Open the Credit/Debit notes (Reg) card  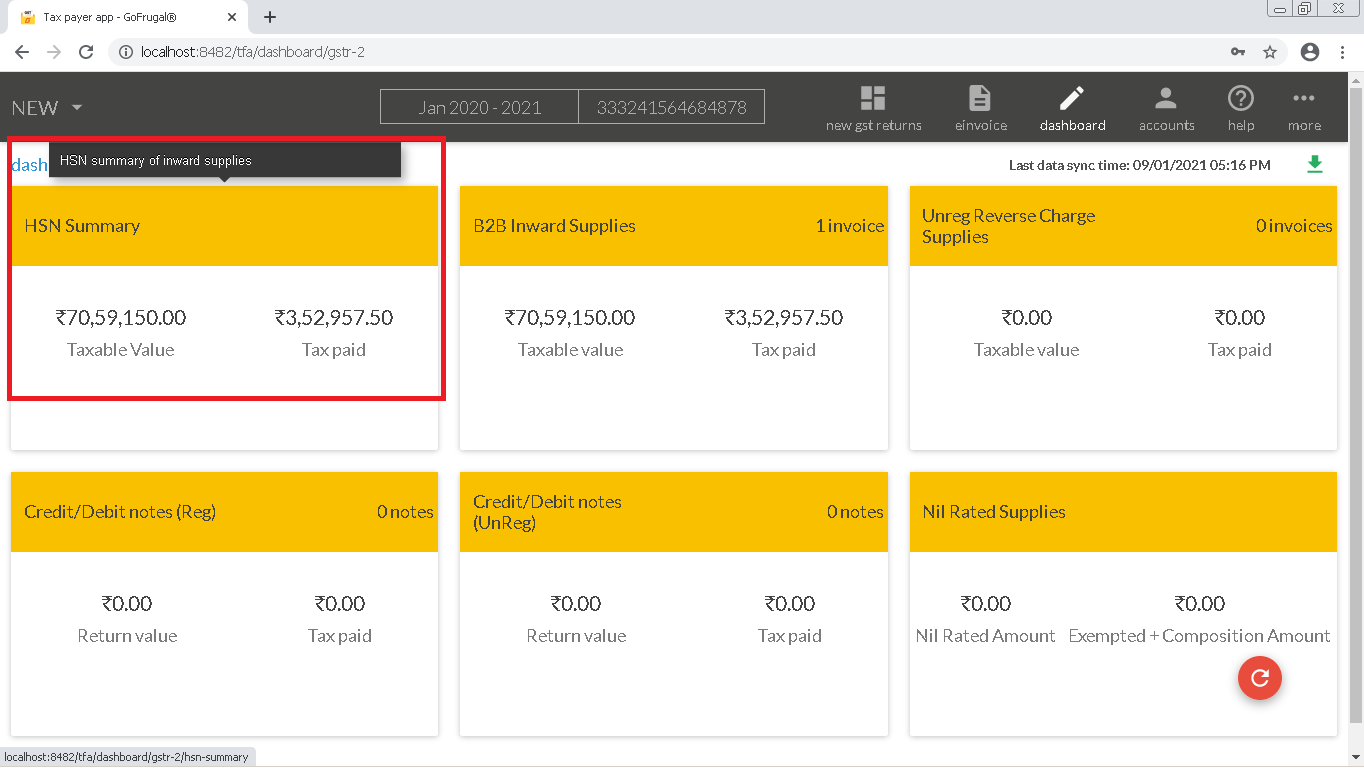point(225,604)
